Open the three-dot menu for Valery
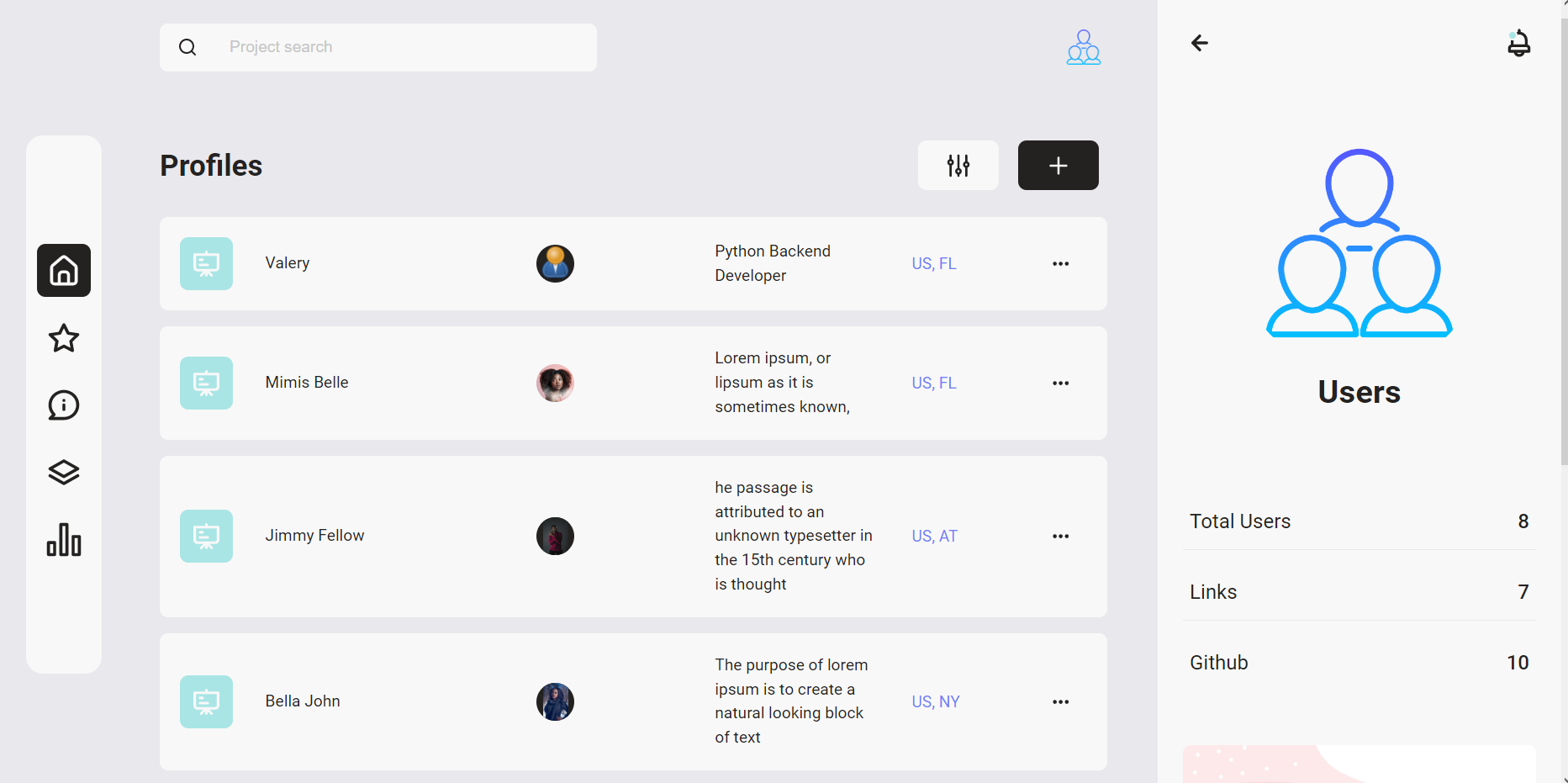1568x783 pixels. pyautogui.click(x=1060, y=263)
